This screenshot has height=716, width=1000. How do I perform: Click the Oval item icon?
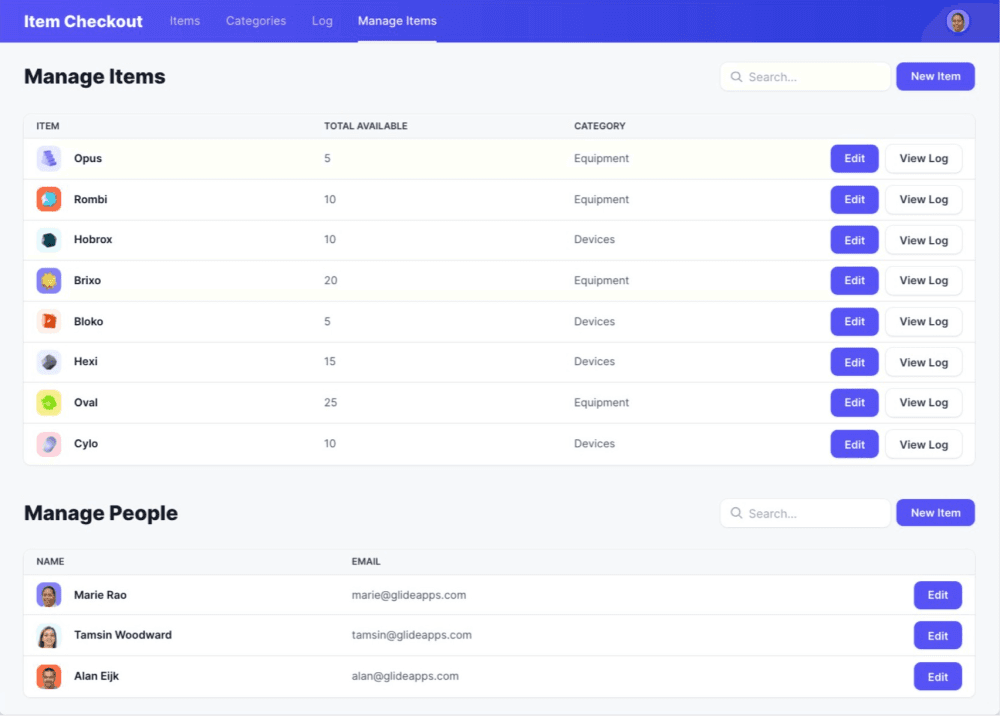48,403
